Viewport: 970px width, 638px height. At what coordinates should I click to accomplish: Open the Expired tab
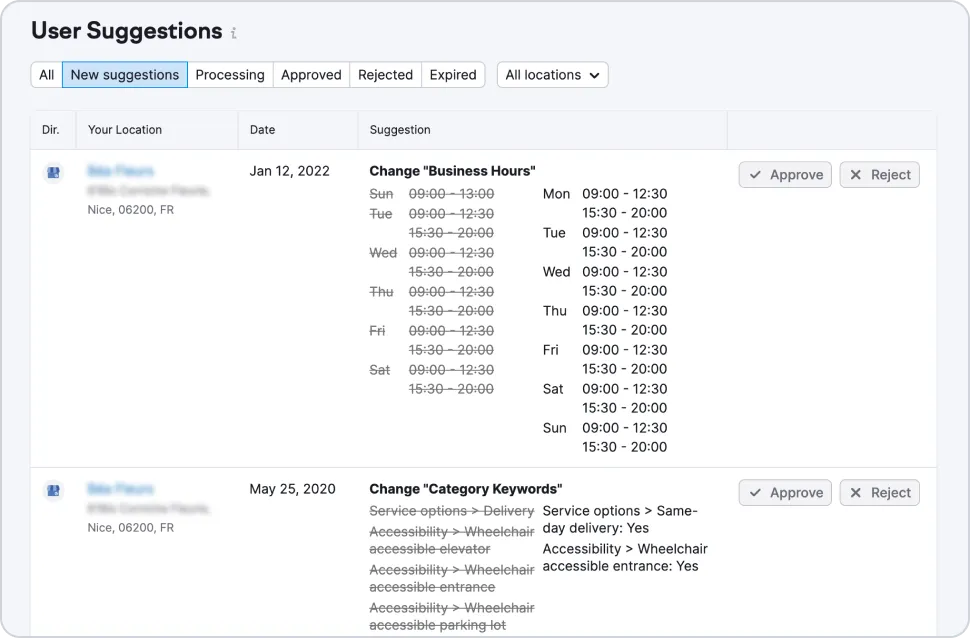coord(453,75)
